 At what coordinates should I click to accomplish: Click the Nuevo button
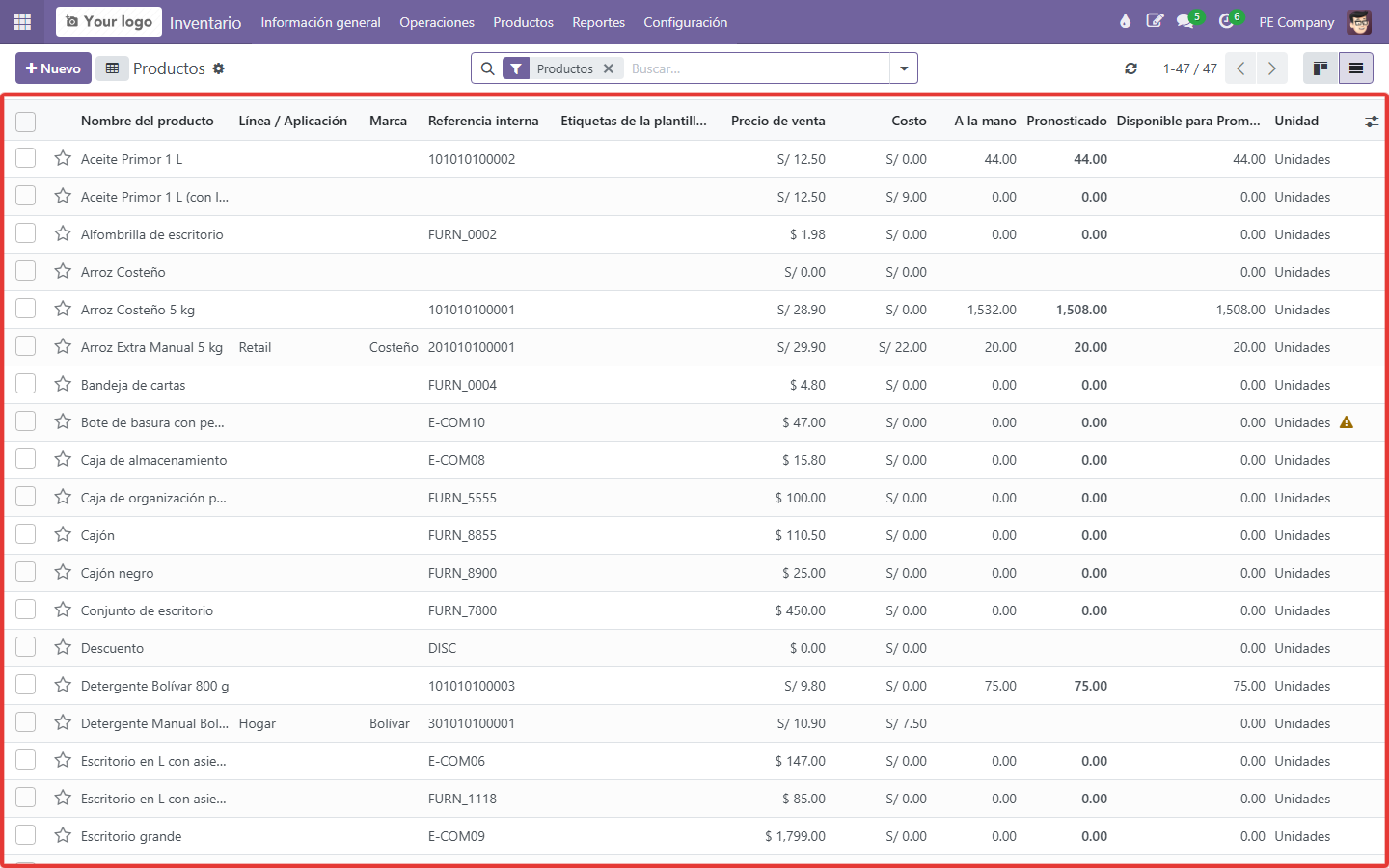pos(53,68)
